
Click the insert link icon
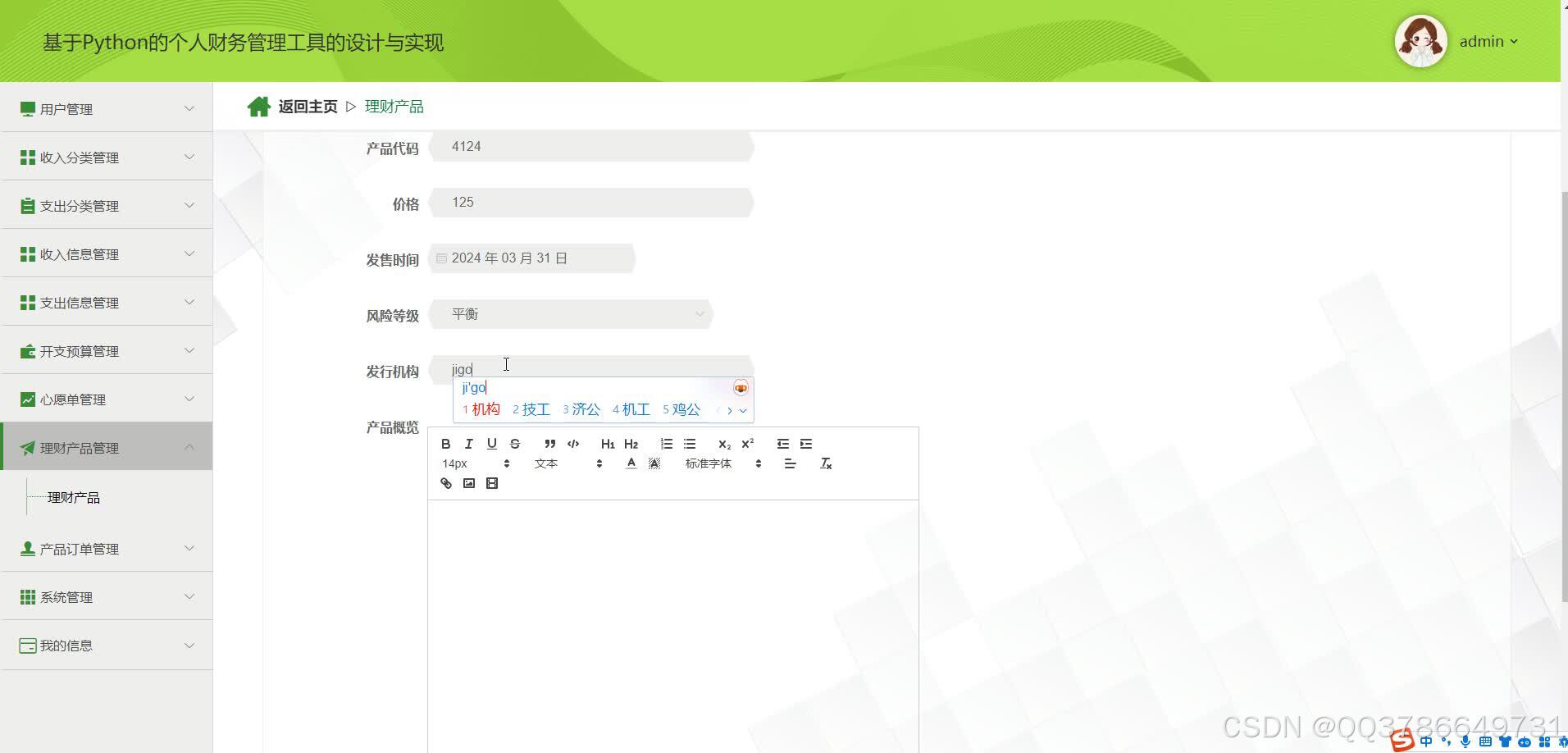coord(445,483)
